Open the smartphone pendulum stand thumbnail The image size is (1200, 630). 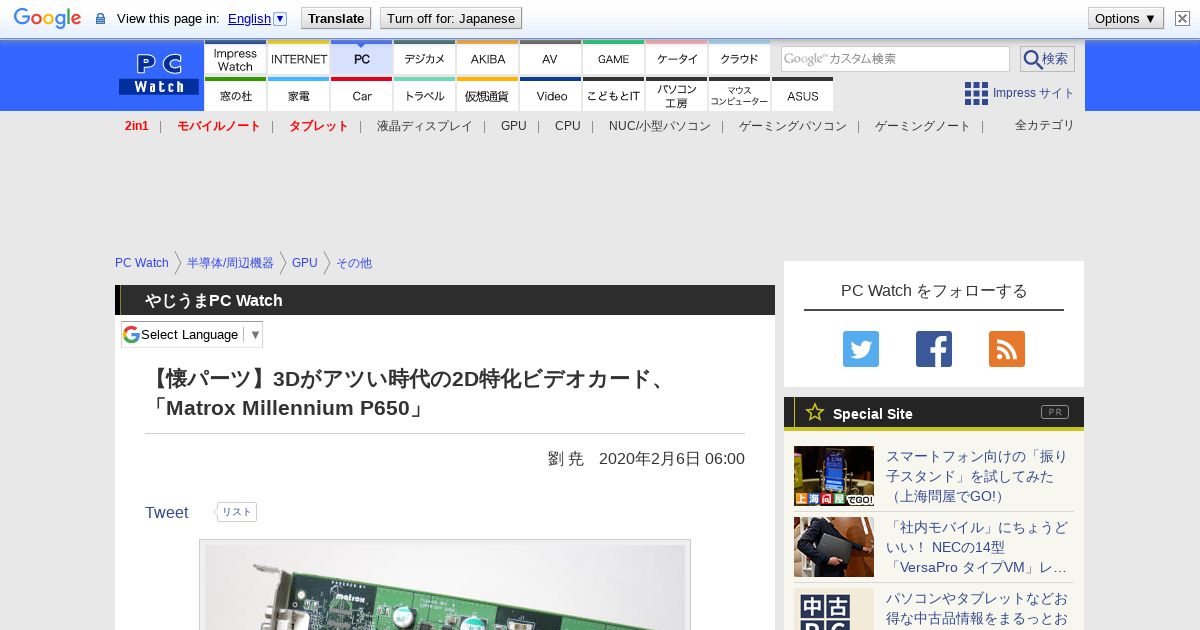click(x=834, y=476)
